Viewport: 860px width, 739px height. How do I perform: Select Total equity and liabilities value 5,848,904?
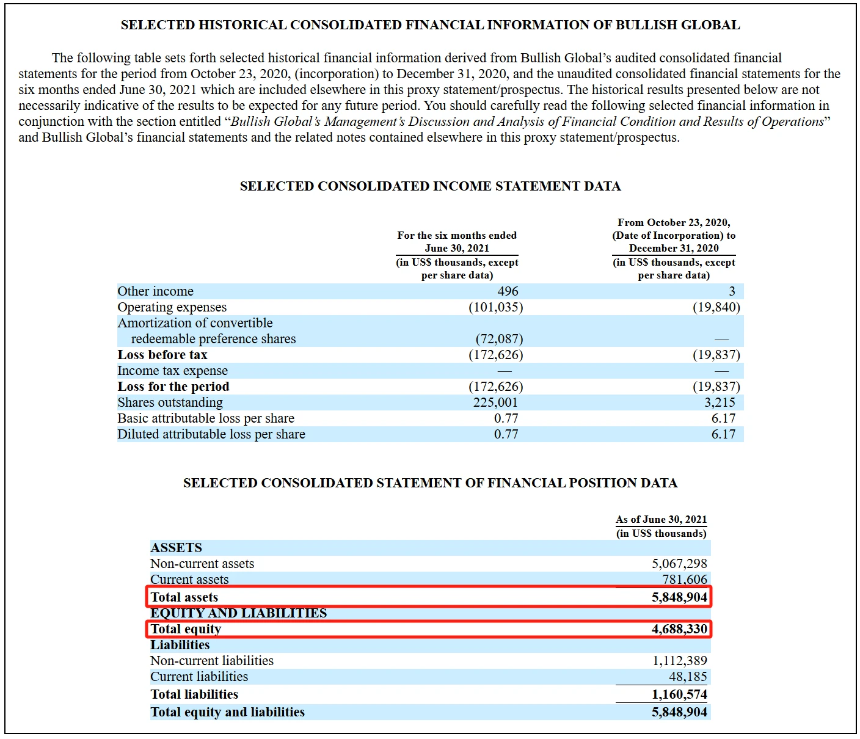(680, 712)
